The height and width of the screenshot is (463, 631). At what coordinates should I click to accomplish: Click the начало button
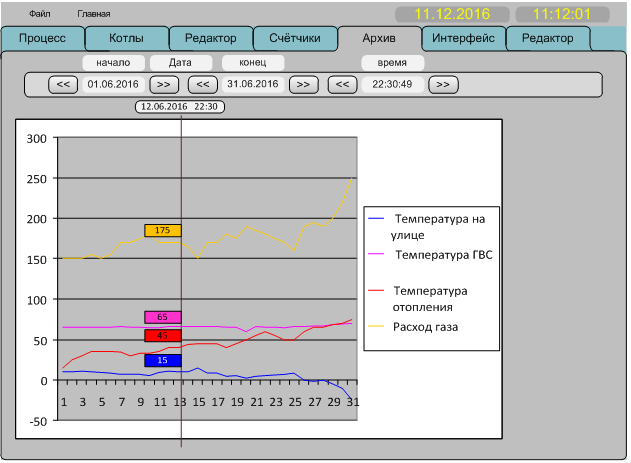112,62
